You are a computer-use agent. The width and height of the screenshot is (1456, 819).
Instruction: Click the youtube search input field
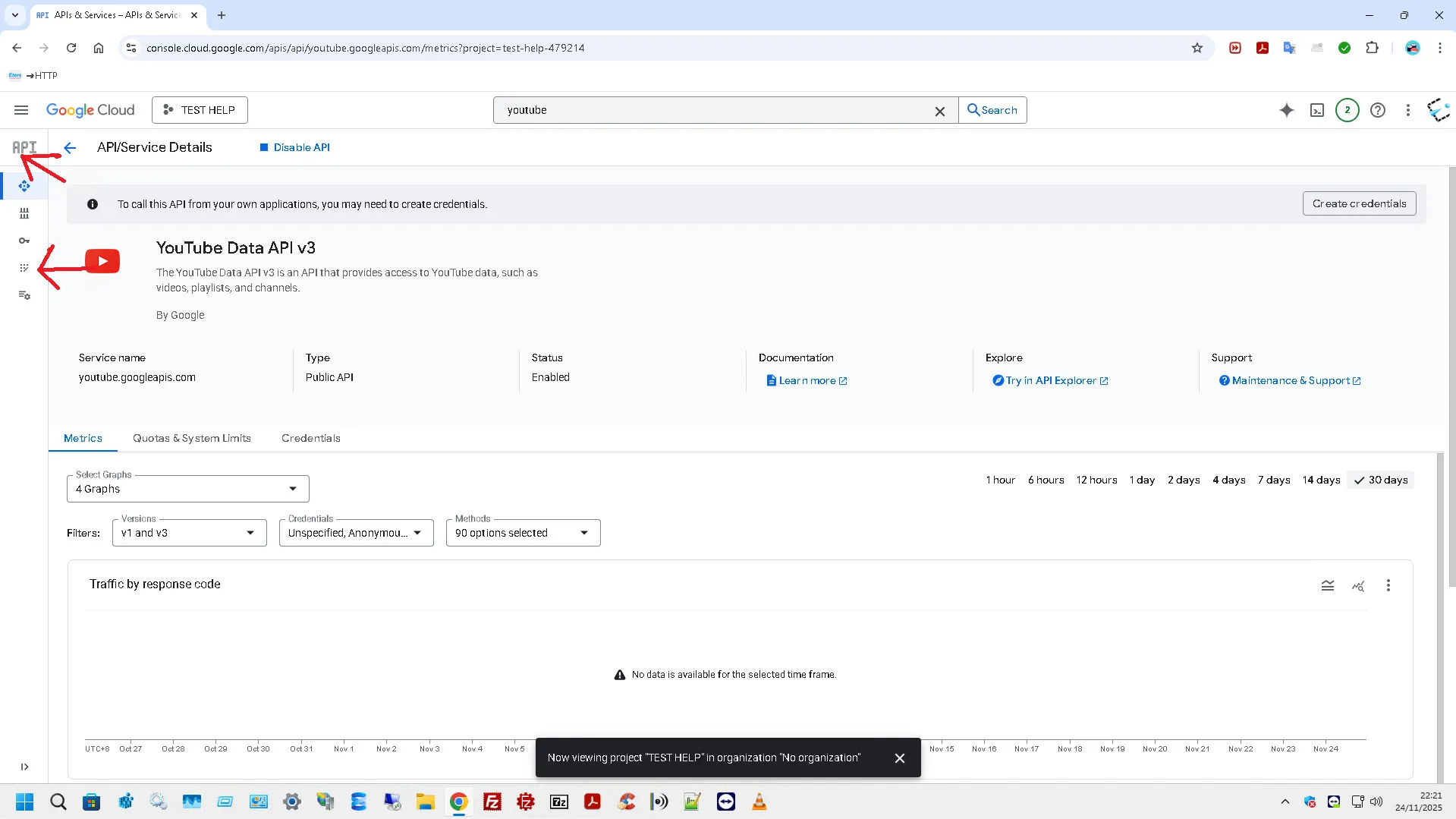click(713, 110)
